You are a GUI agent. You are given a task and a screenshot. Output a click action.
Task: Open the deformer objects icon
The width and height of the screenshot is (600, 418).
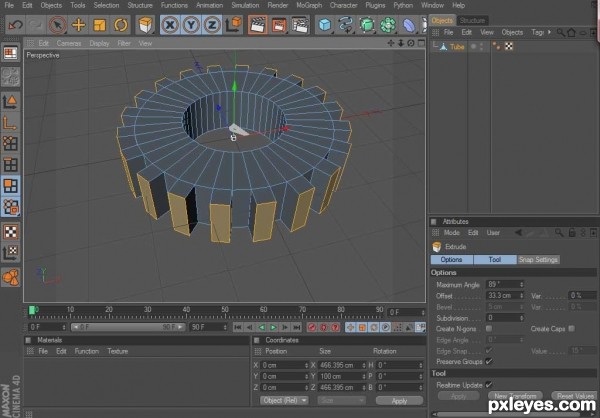(x=409, y=25)
